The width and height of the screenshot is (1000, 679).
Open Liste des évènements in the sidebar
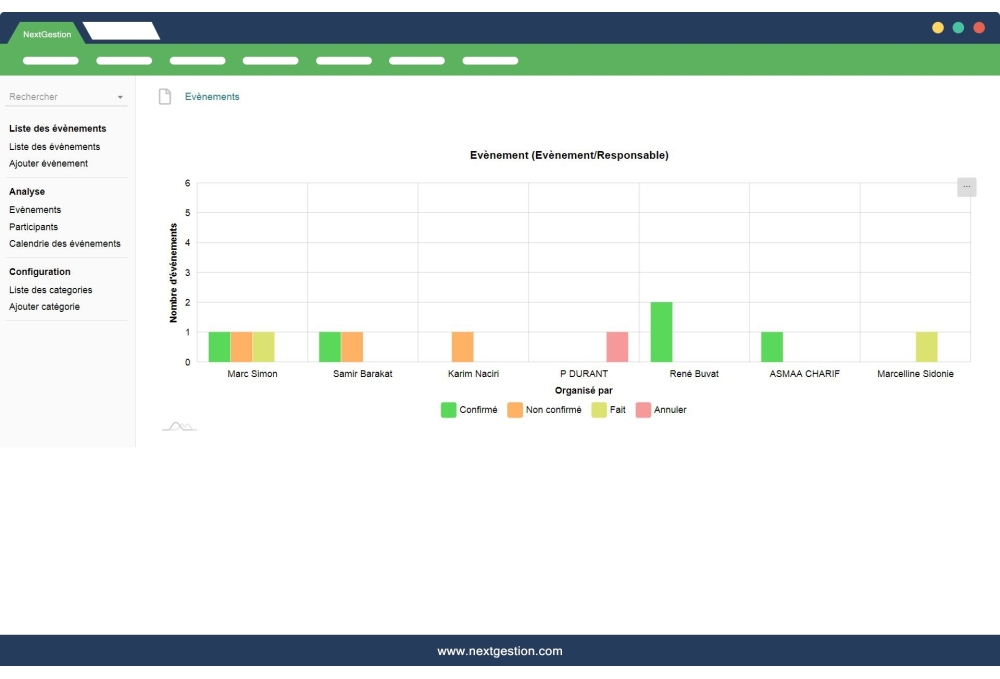54,147
